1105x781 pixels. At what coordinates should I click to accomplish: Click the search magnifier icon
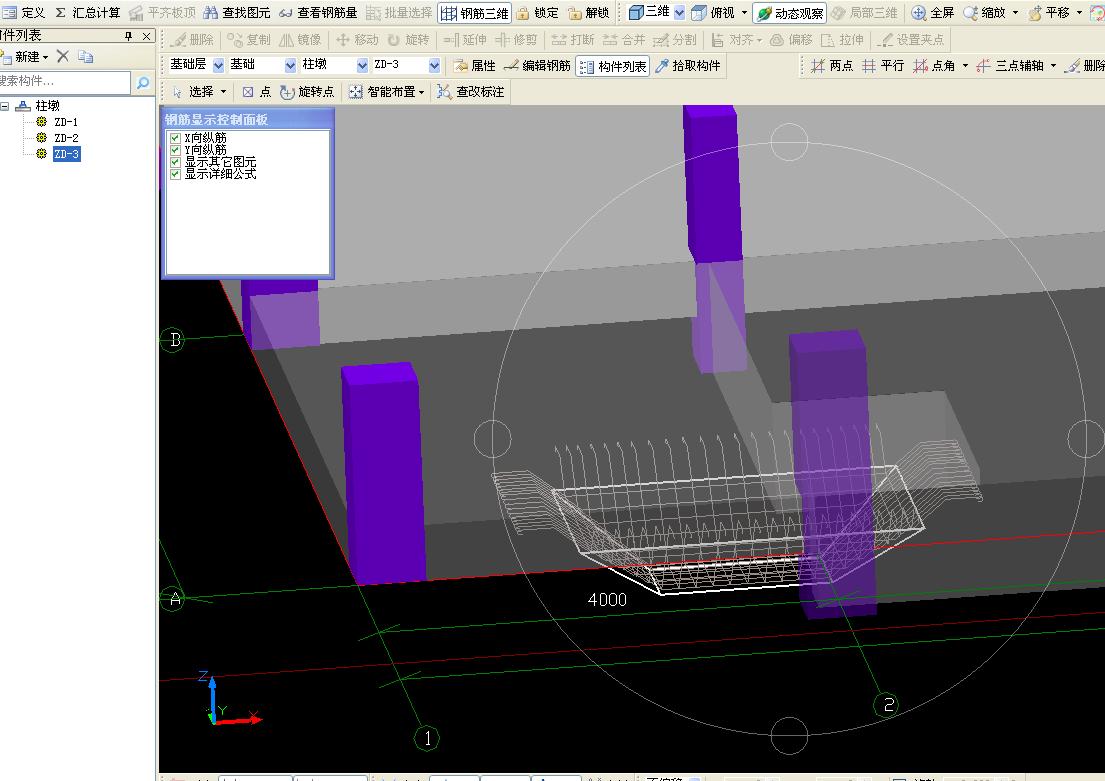142,82
